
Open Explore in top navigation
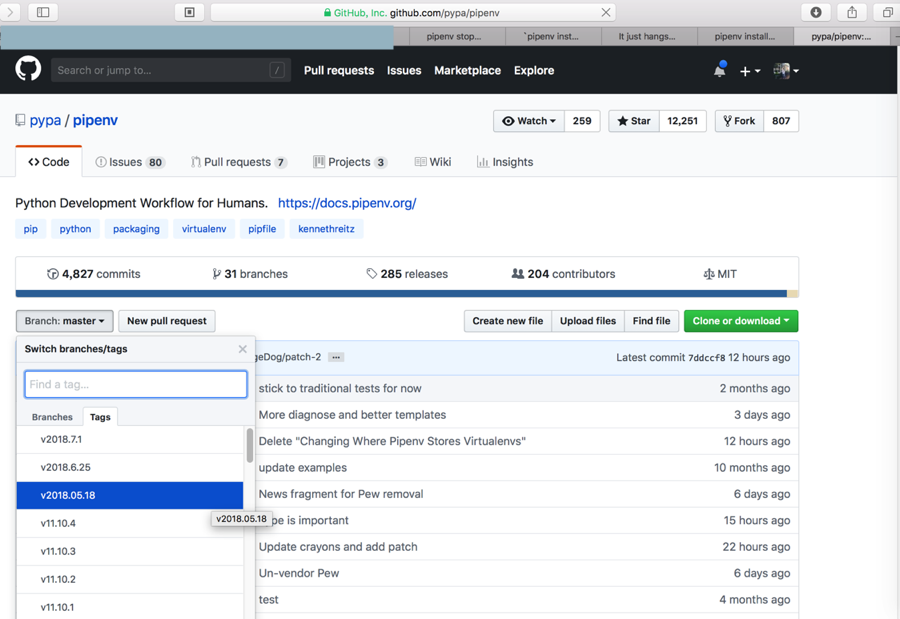pyautogui.click(x=534, y=70)
